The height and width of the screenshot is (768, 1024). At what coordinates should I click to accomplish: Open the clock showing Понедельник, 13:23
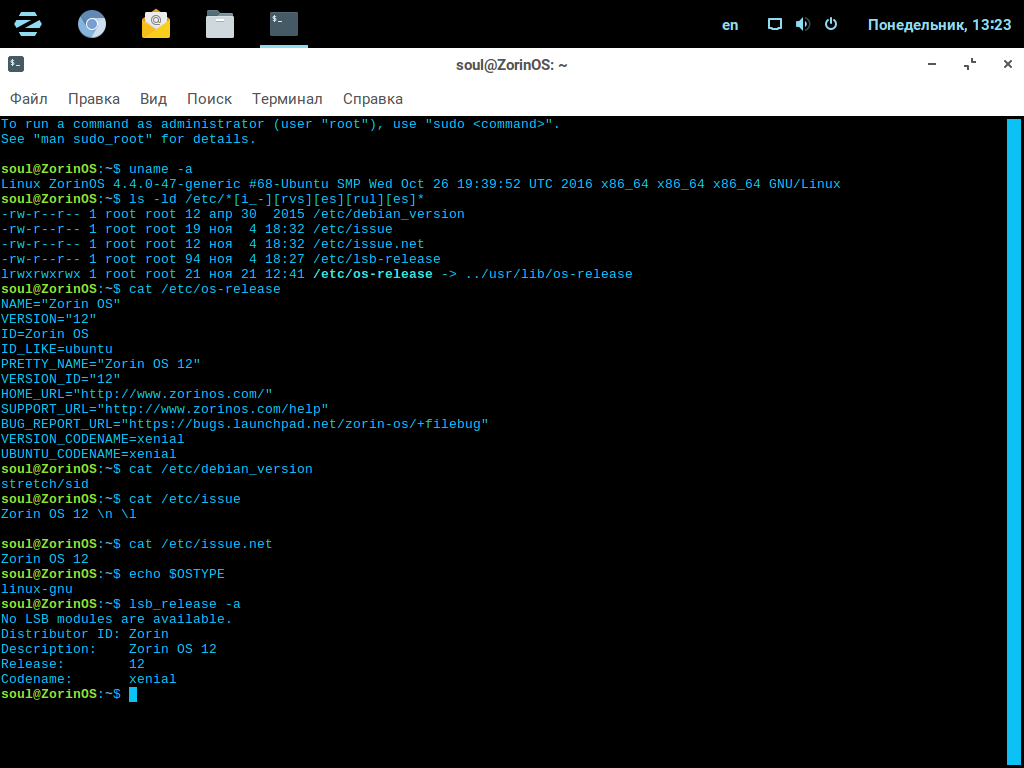click(x=939, y=25)
